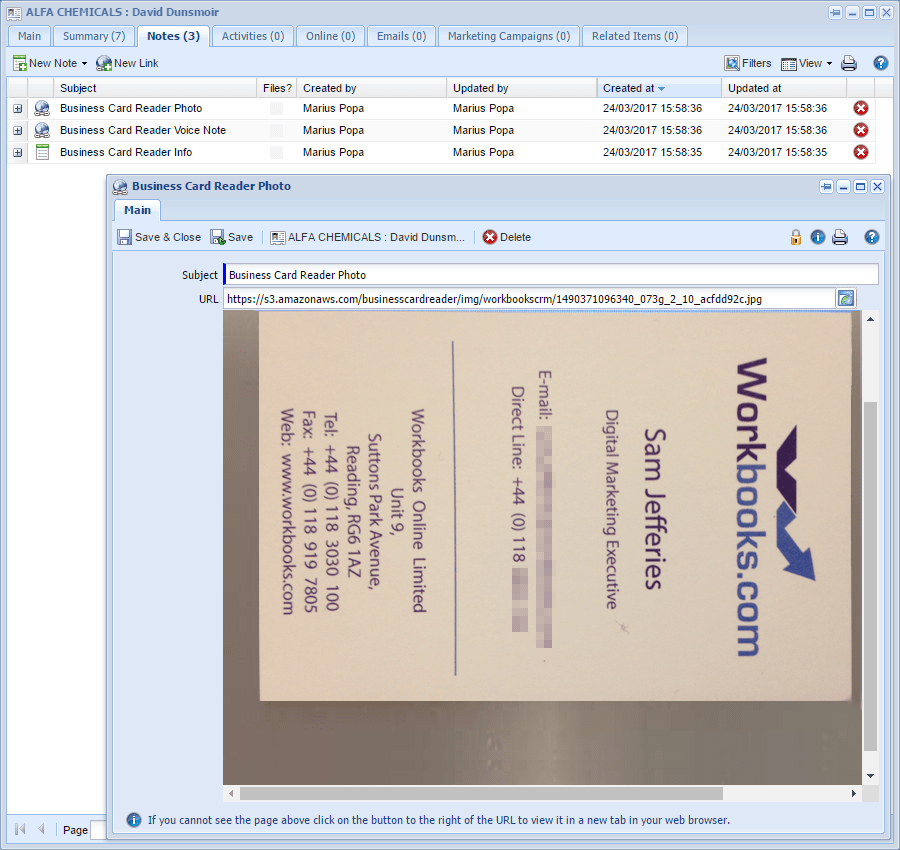Switch to the Summary (7) tab

click(94, 36)
